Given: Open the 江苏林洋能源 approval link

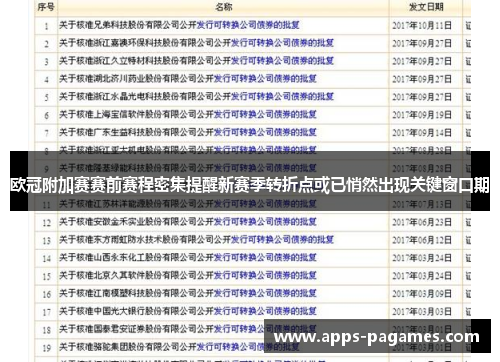Looking at the screenshot, I should coord(188,204).
